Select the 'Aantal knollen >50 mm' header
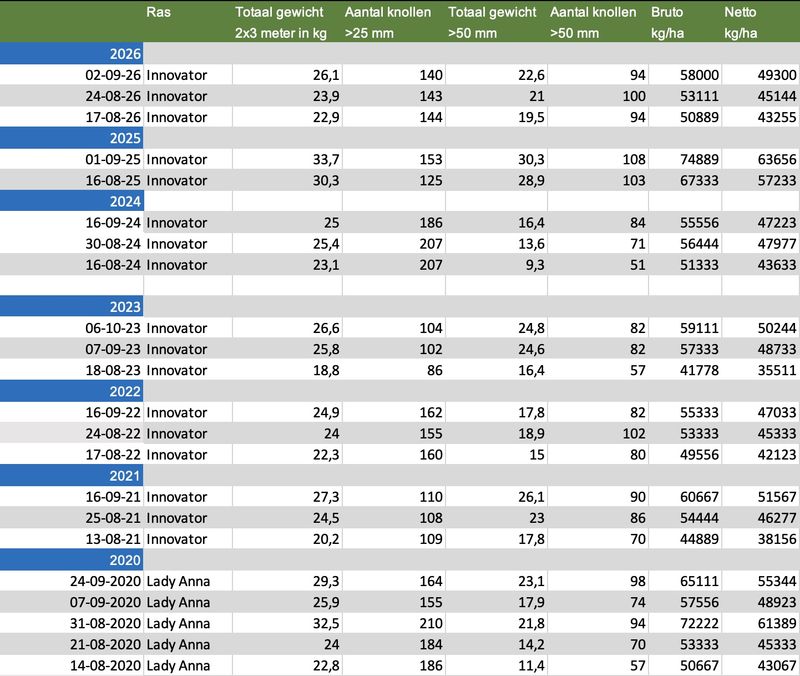The image size is (800, 676). click(593, 22)
